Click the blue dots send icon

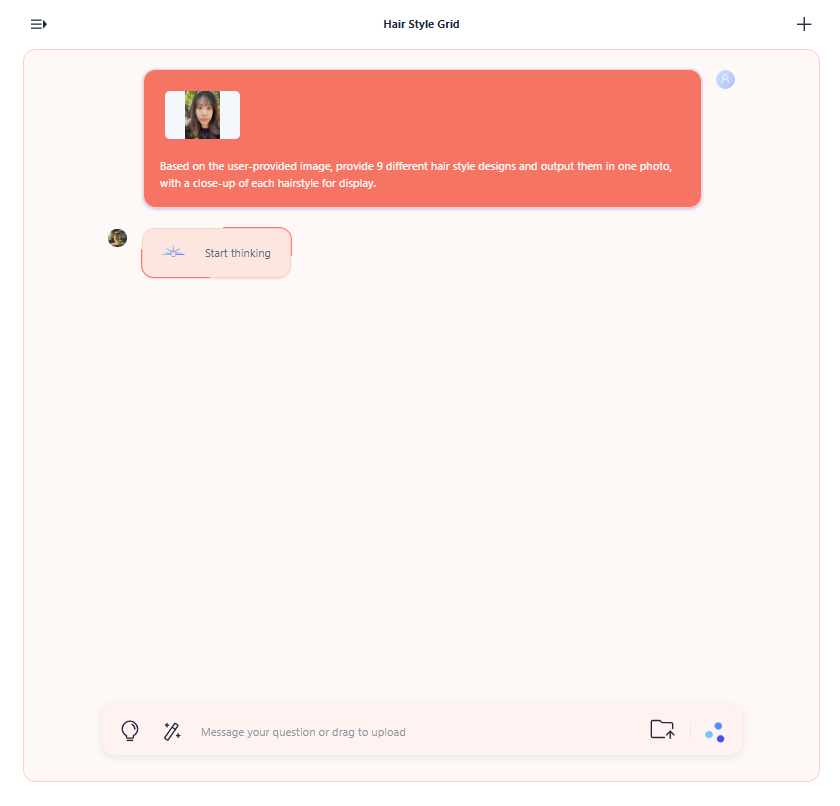point(715,732)
